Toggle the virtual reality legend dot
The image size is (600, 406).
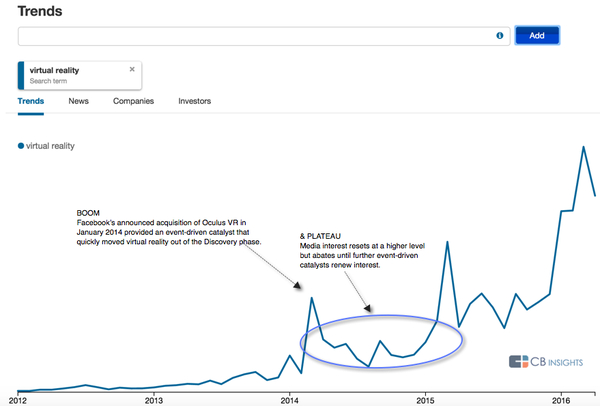click(21, 146)
